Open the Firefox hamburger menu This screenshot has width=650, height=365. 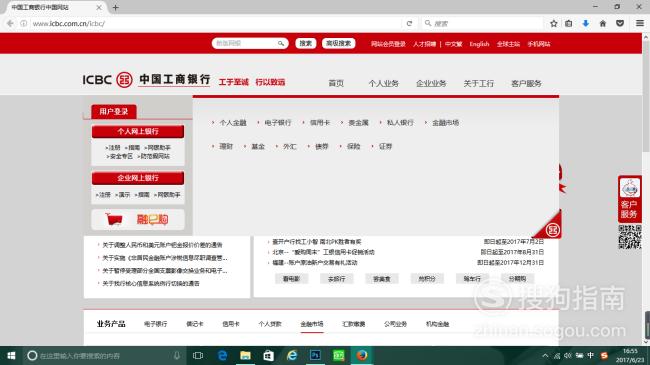coord(640,24)
